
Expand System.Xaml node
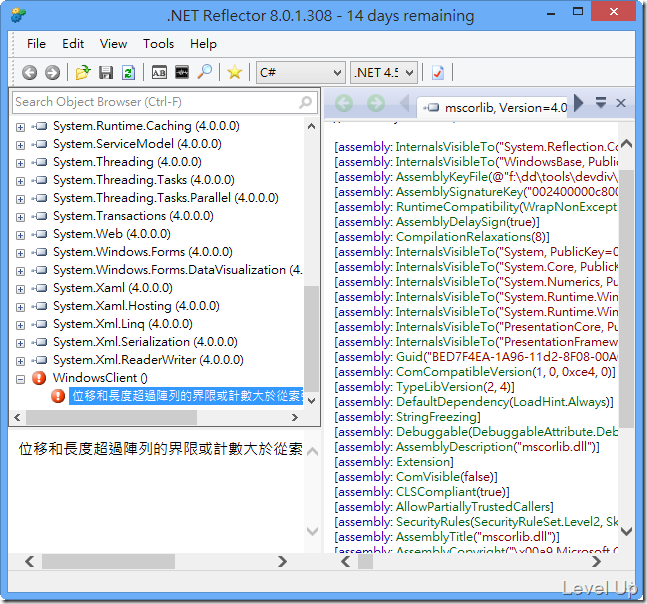pyautogui.click(x=20, y=289)
